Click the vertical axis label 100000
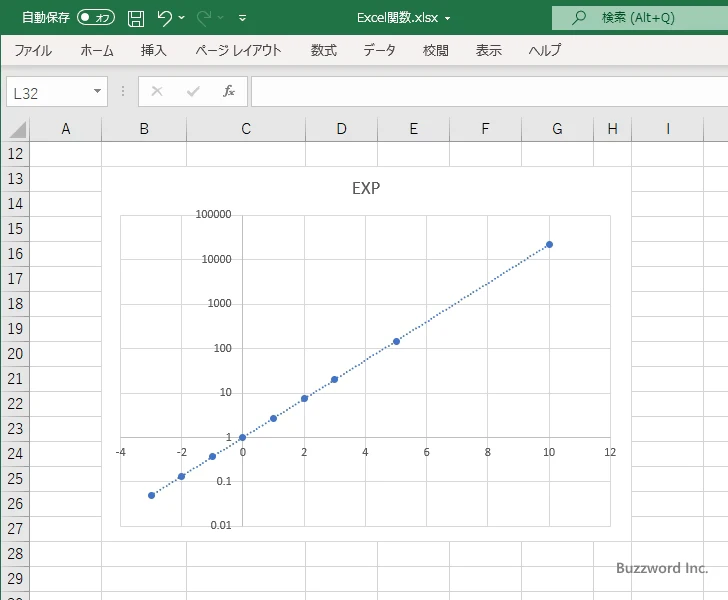The height and width of the screenshot is (600, 728). [213, 215]
